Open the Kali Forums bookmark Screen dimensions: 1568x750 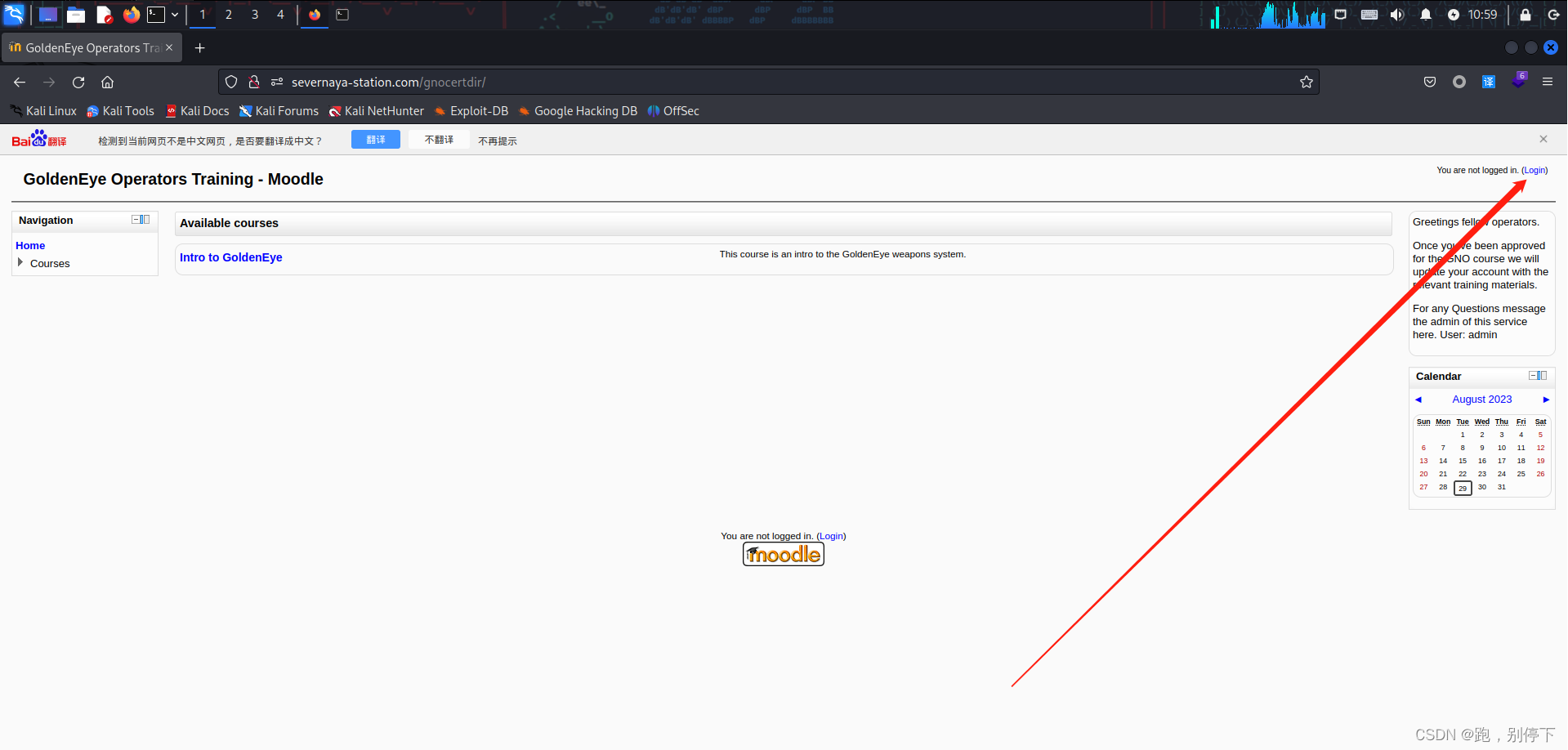click(279, 111)
